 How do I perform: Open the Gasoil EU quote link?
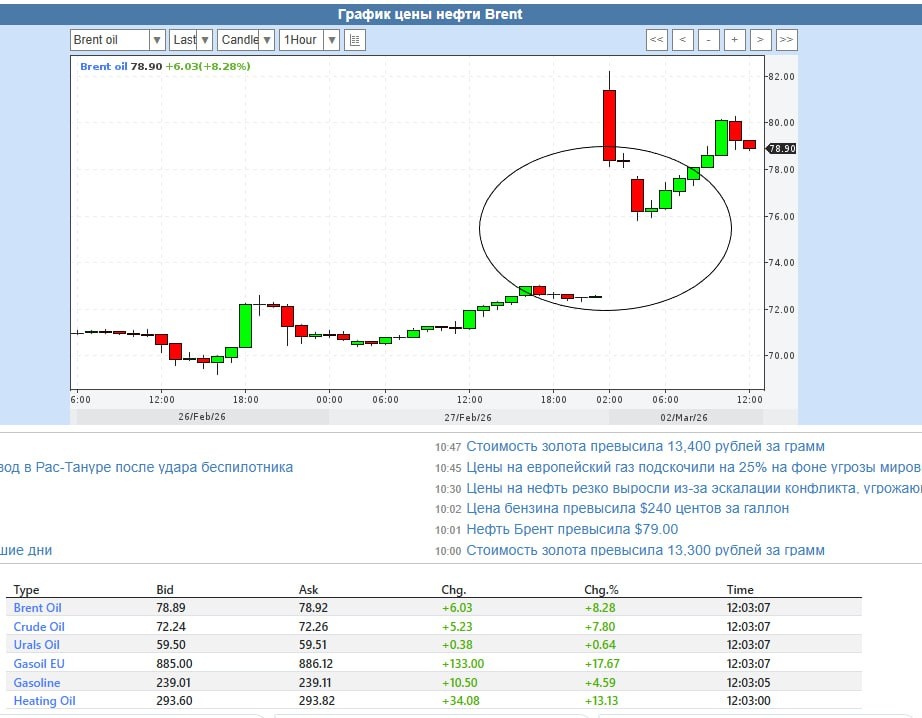point(39,663)
